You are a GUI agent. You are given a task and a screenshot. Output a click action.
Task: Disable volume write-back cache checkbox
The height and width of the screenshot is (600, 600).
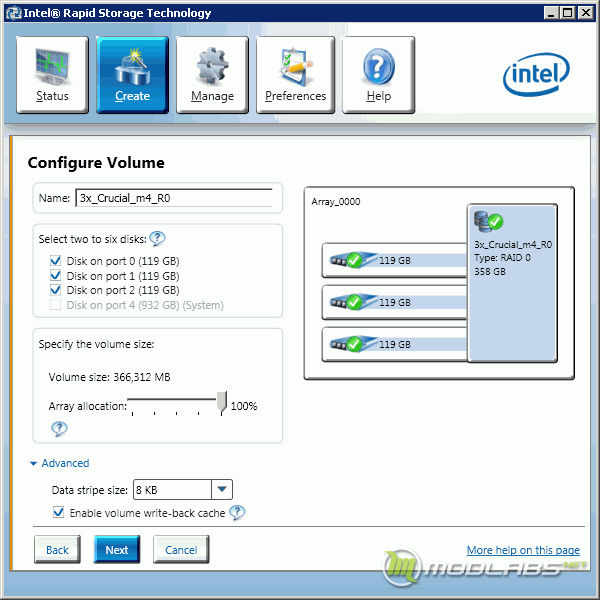(59, 512)
